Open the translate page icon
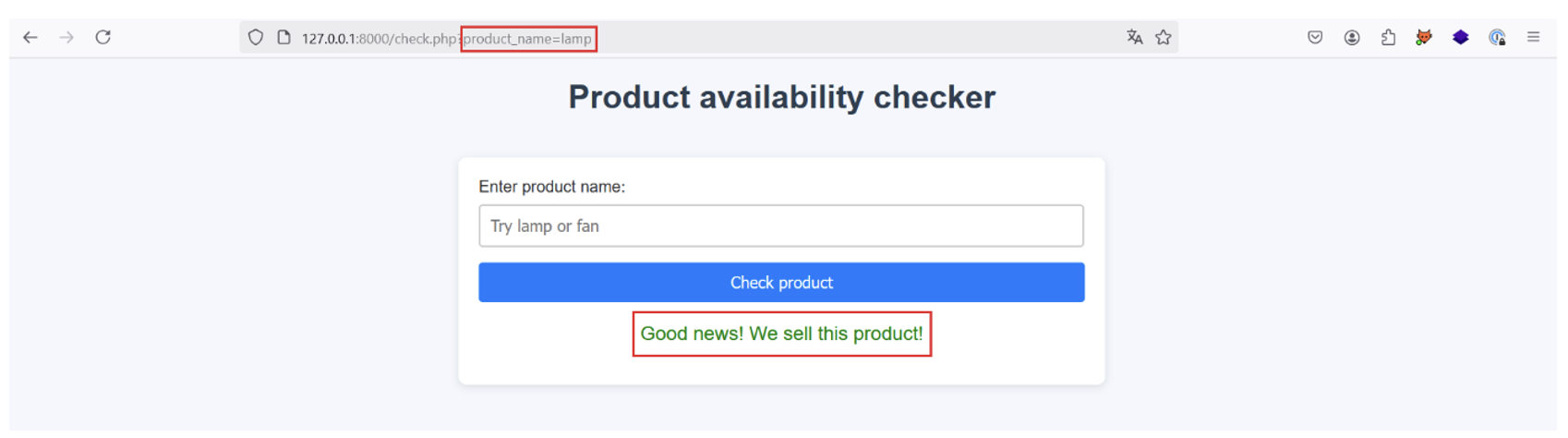 [x=1135, y=38]
